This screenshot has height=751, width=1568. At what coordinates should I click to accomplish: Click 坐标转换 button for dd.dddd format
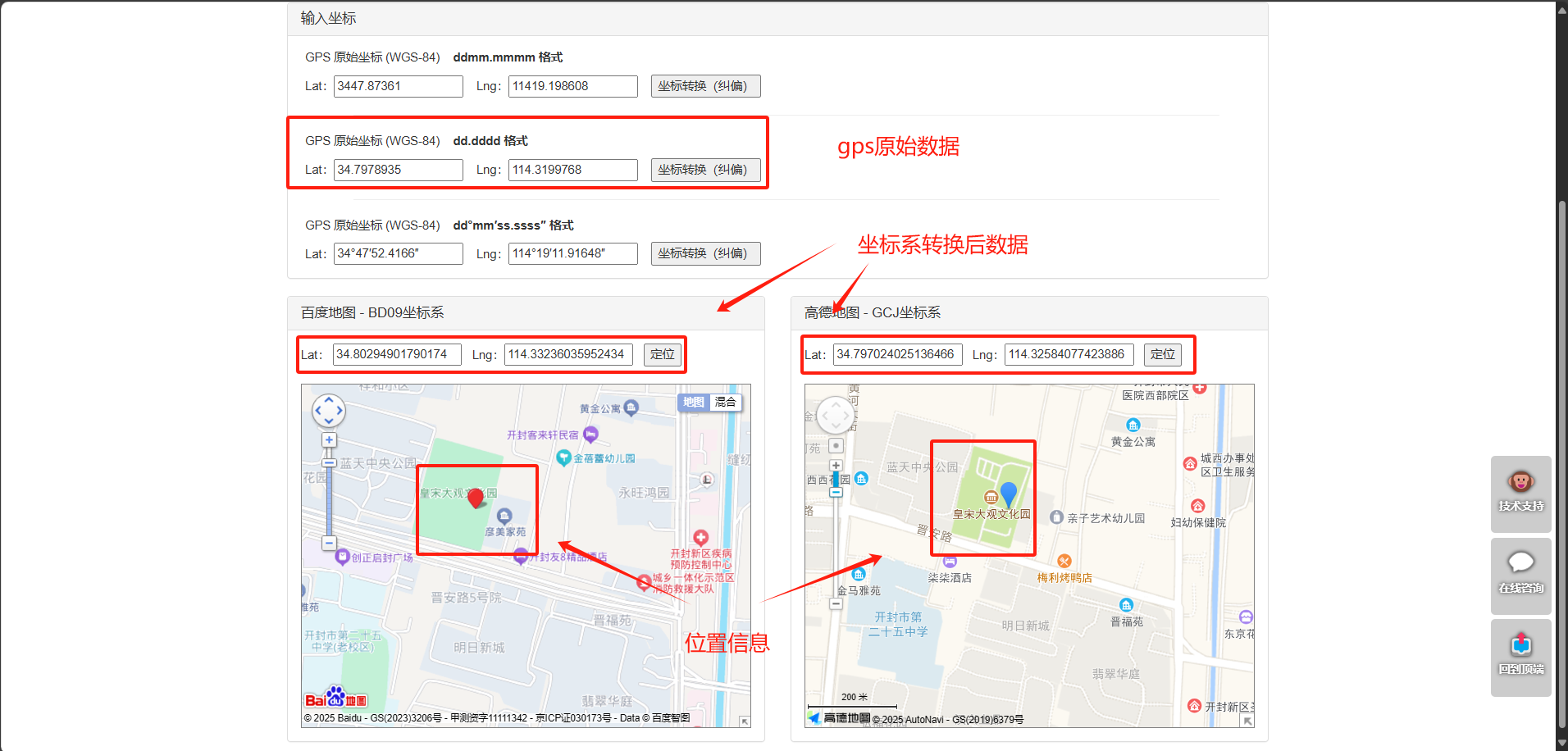705,170
